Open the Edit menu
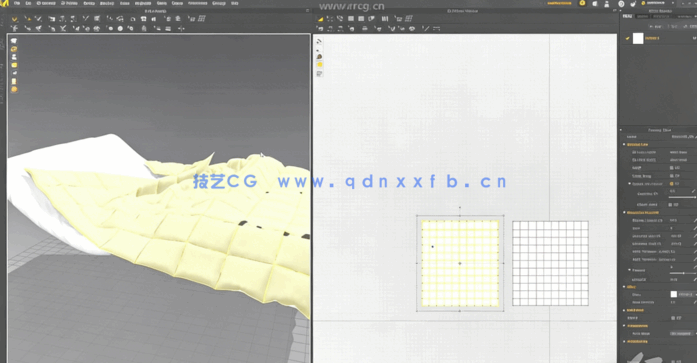Viewport: 697px width, 363px height. click(28, 3)
